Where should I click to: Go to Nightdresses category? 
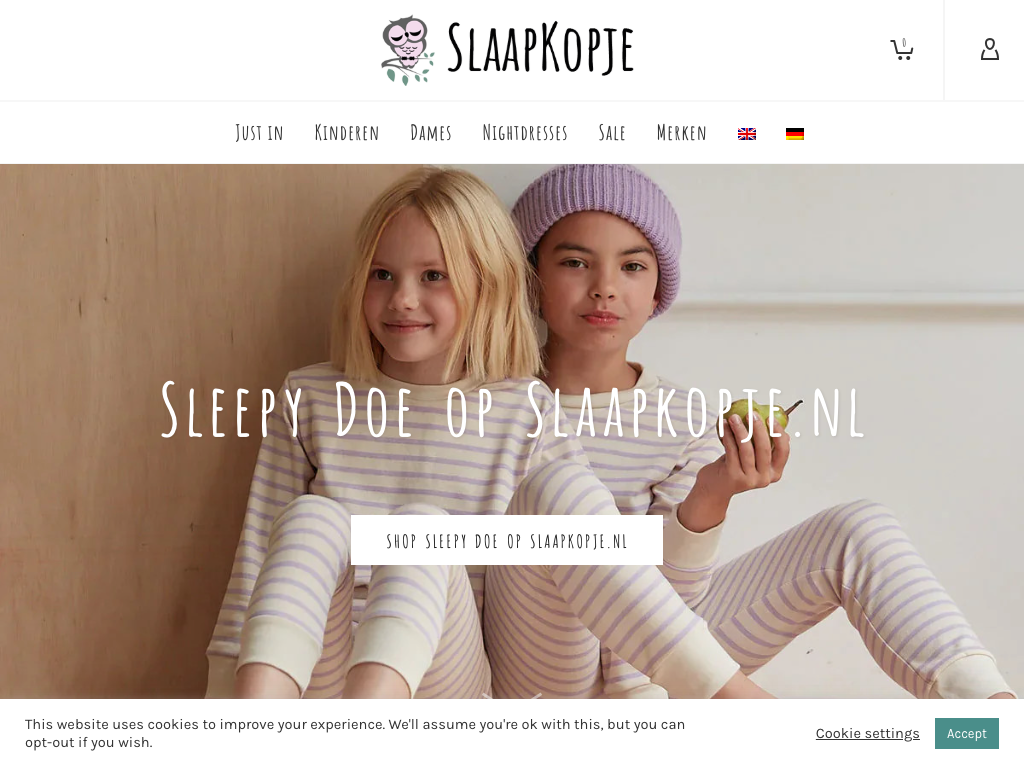click(525, 133)
